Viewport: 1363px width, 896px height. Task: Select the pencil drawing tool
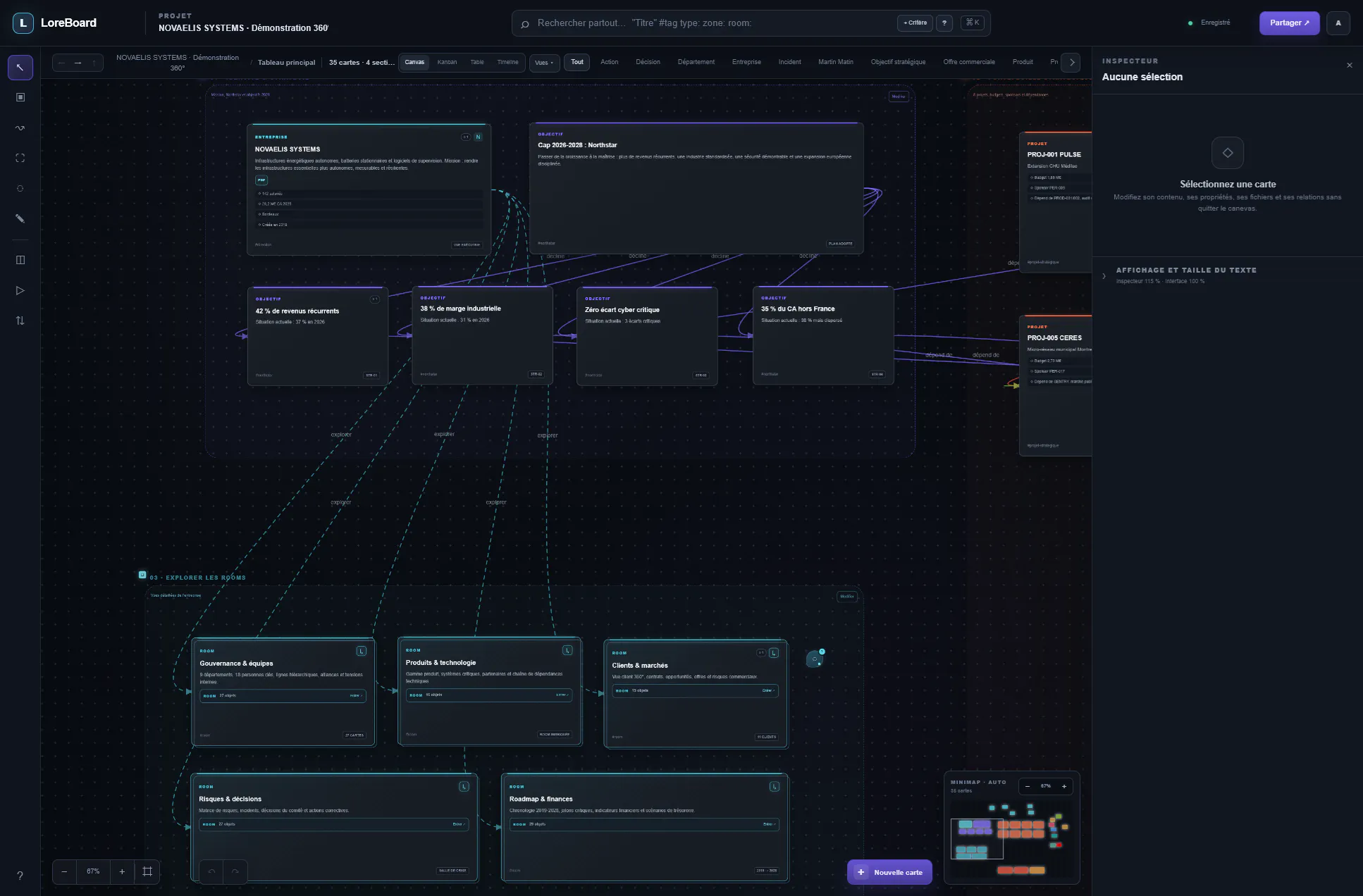pyautogui.click(x=20, y=218)
